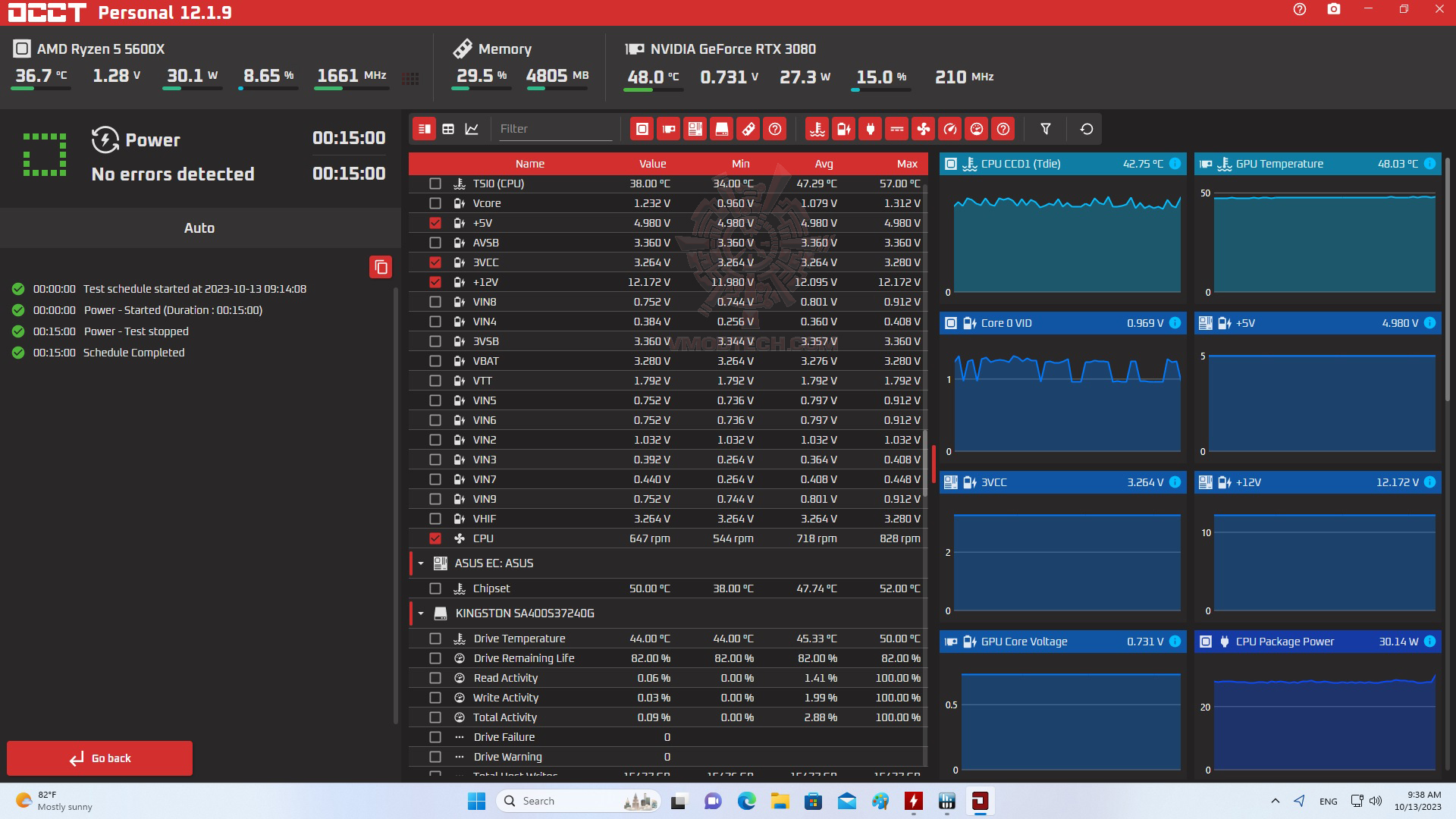Toggle the motherboard hardware filter icon
Screen dimensions: 1456x819
695,129
